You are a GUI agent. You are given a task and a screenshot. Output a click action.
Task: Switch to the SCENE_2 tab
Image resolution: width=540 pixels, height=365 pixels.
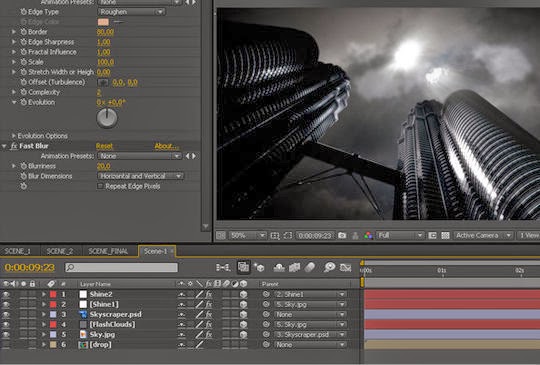pos(60,251)
